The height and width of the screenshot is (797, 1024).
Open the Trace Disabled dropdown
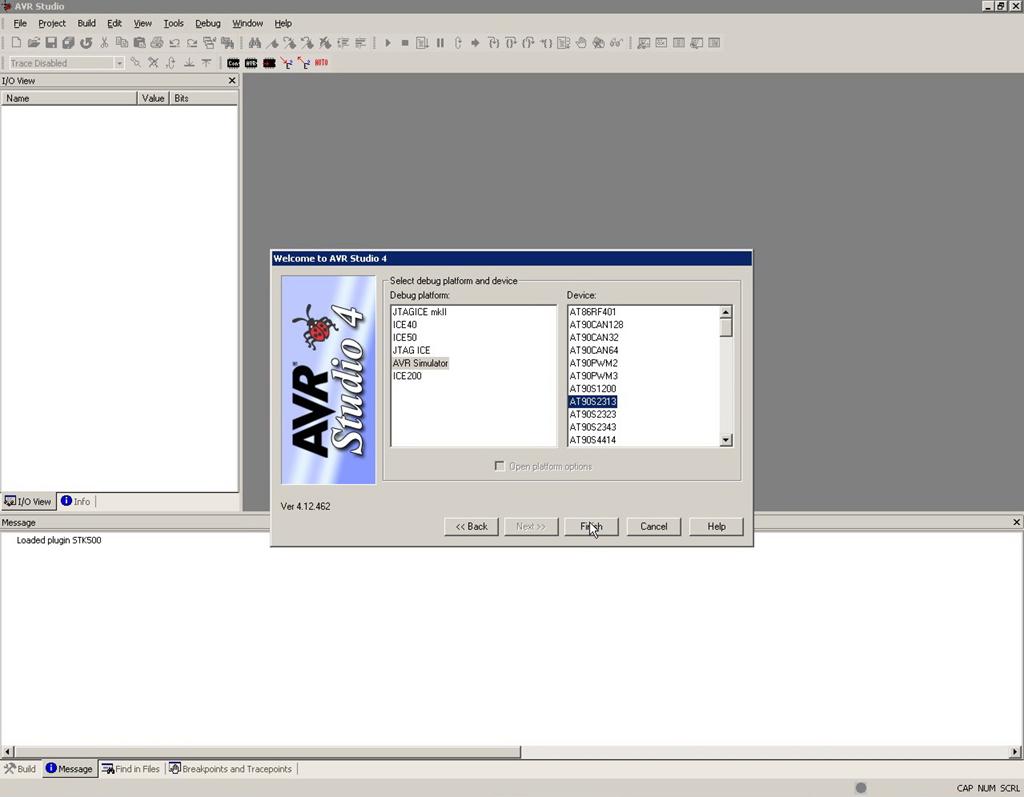[119, 63]
